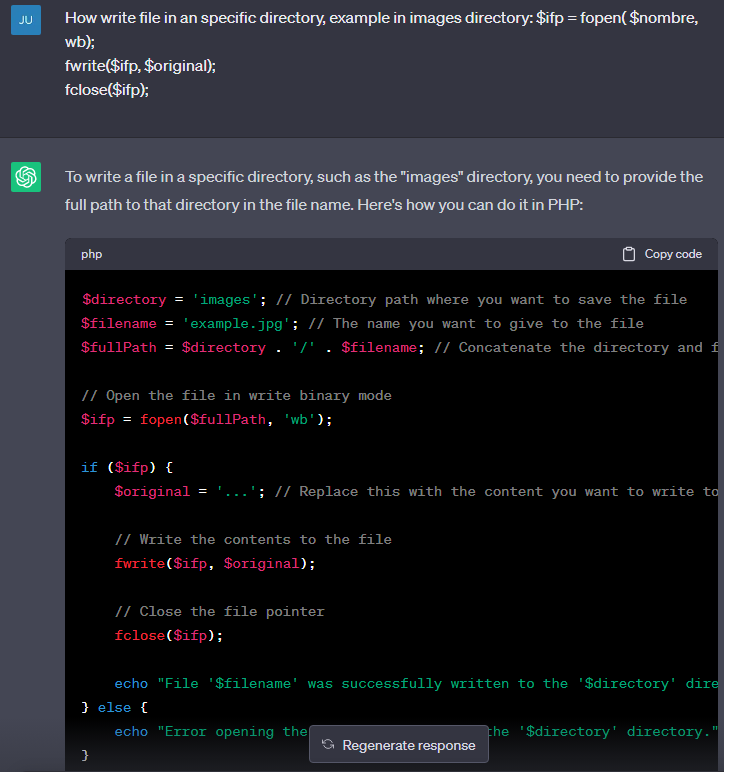The height and width of the screenshot is (772, 729).
Task: Click the indented fwrite line in code block
Action: click(x=215, y=564)
